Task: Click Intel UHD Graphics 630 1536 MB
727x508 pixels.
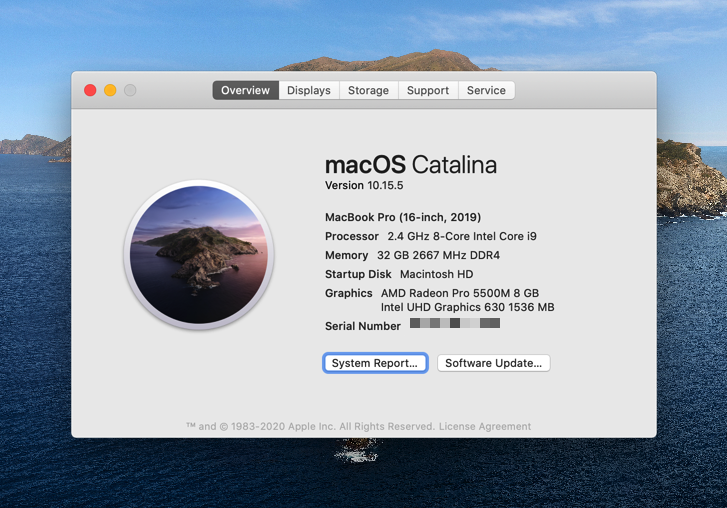Action: tap(467, 307)
